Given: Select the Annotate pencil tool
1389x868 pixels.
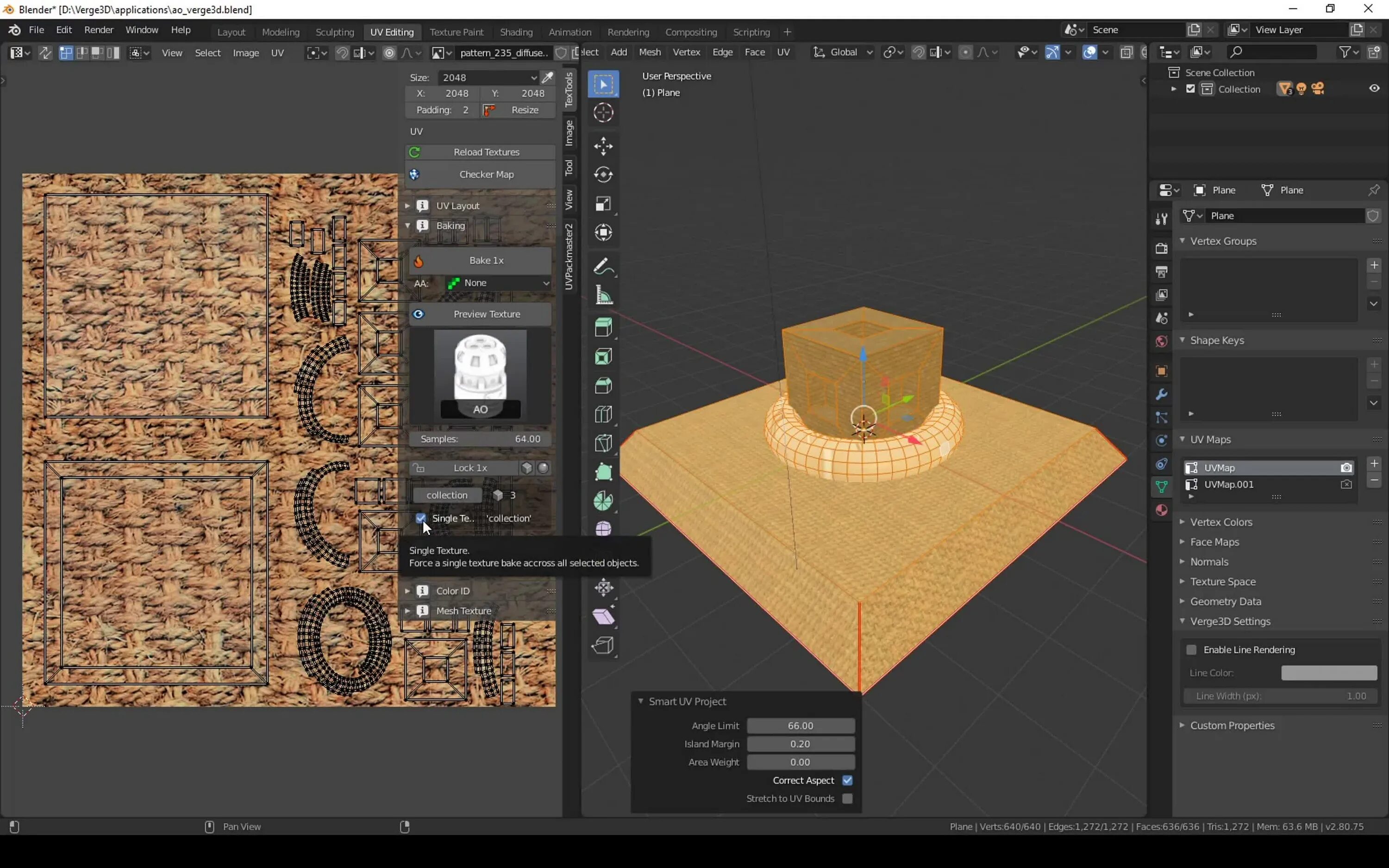Looking at the screenshot, I should point(603,267).
